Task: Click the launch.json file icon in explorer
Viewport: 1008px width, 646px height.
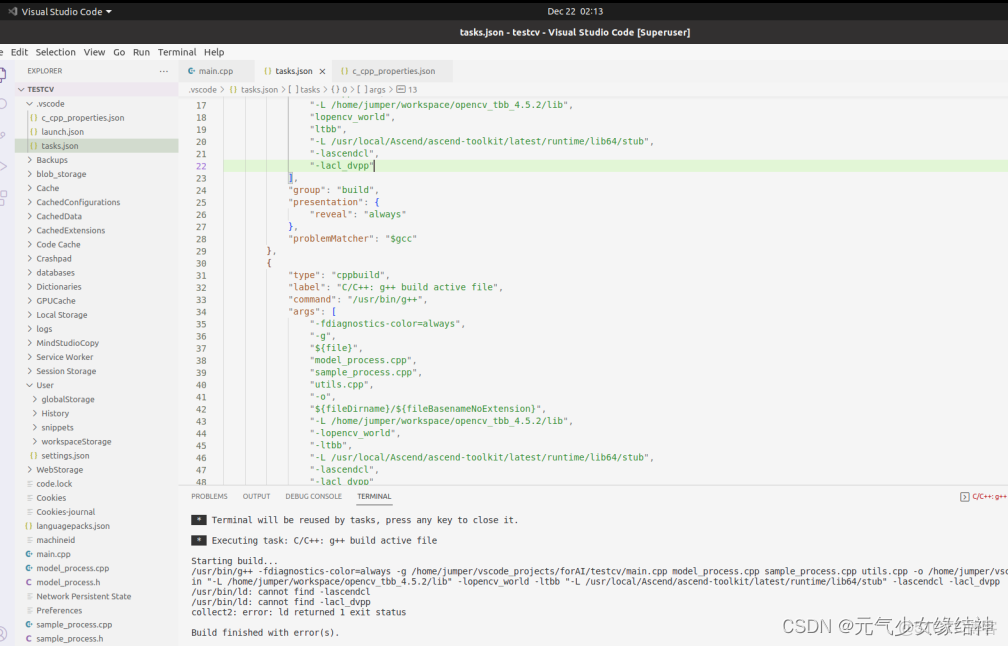Action: (x=33, y=132)
